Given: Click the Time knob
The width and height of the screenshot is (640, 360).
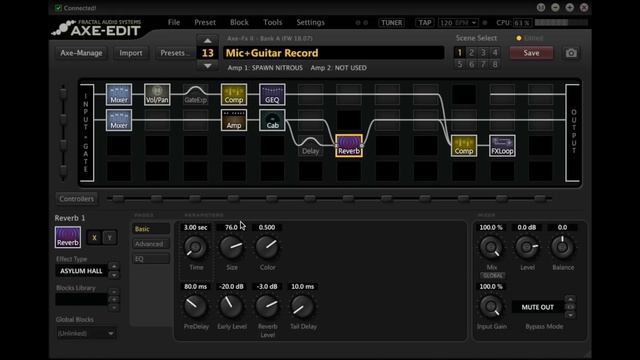Looking at the screenshot, I should point(196,248).
